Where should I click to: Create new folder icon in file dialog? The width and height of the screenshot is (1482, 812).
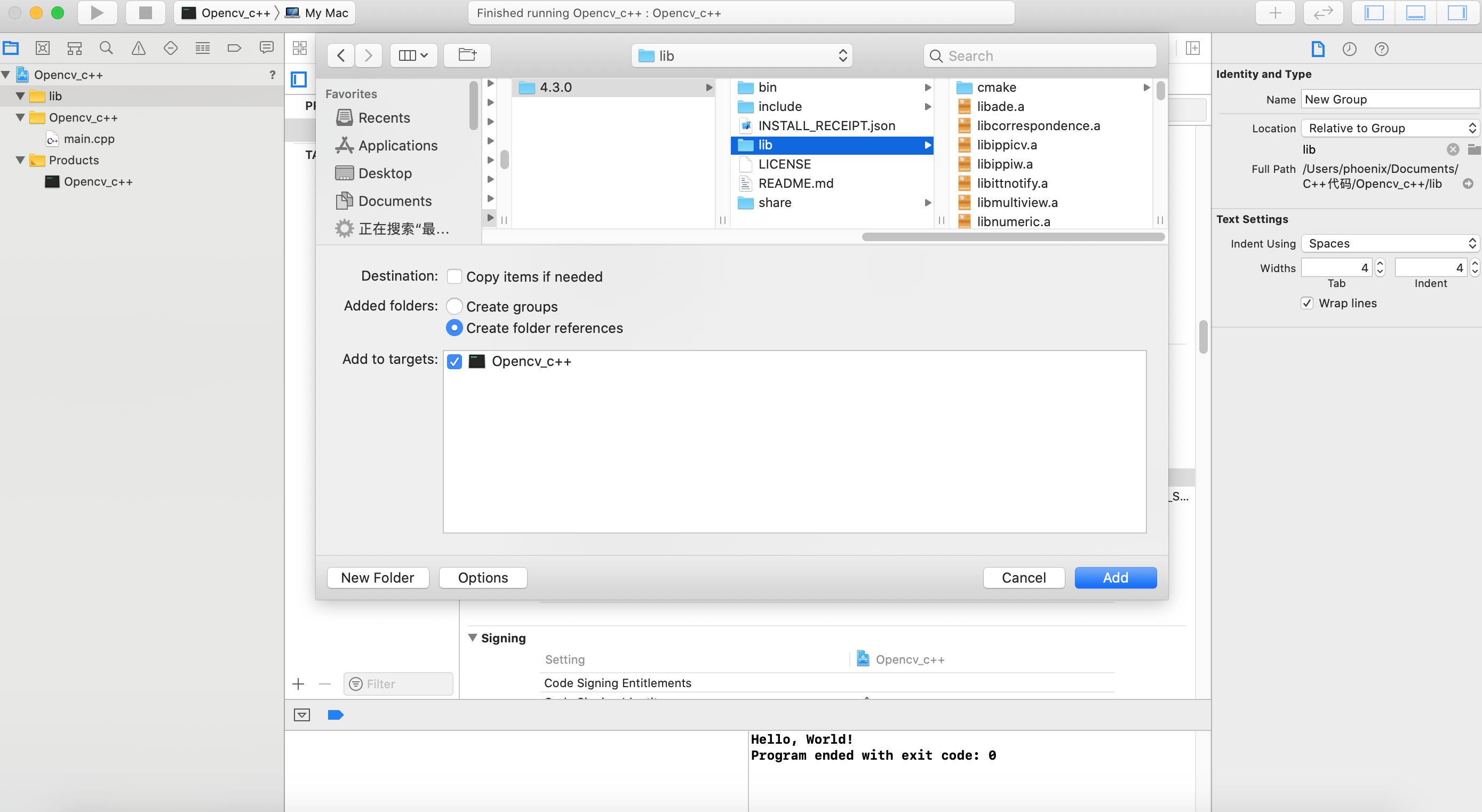467,55
